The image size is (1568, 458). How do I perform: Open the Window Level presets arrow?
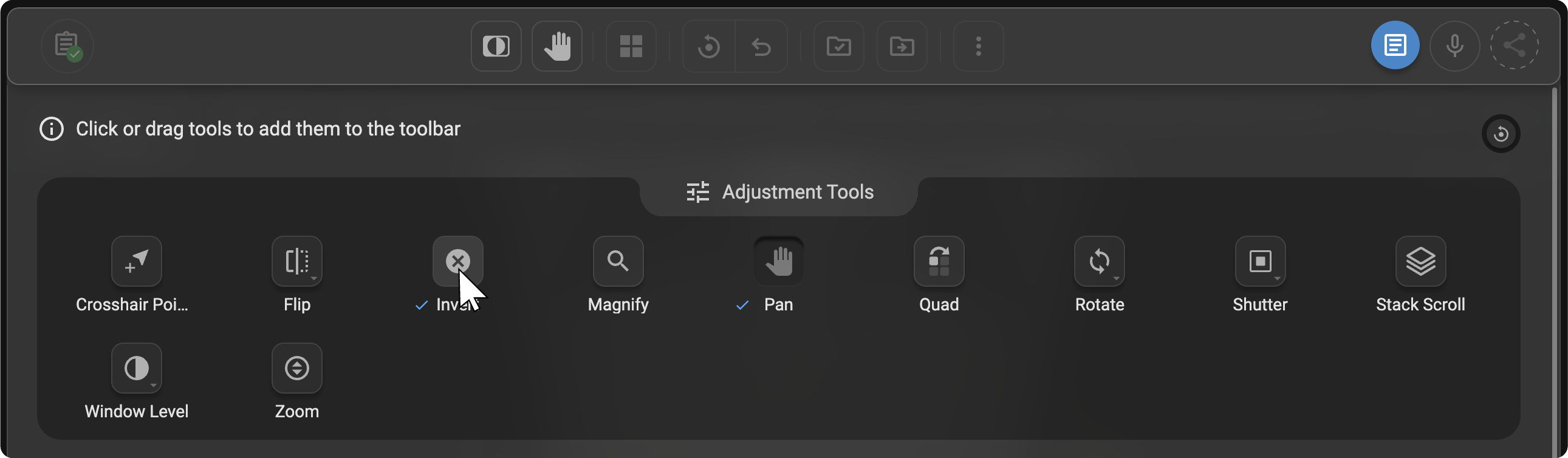[153, 386]
